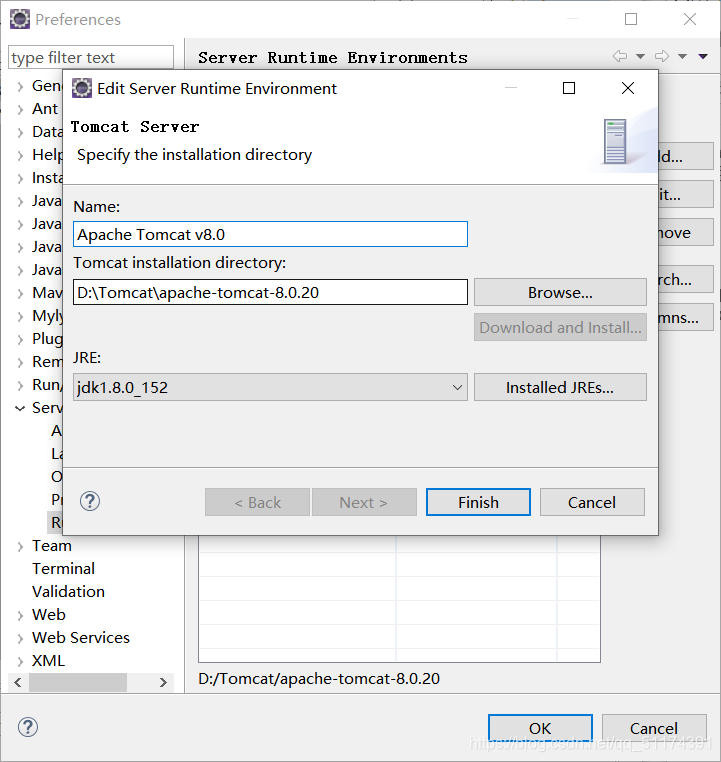Click the Tomcat installation directory field
Viewport: 721px width, 762px height.
pyautogui.click(x=270, y=292)
